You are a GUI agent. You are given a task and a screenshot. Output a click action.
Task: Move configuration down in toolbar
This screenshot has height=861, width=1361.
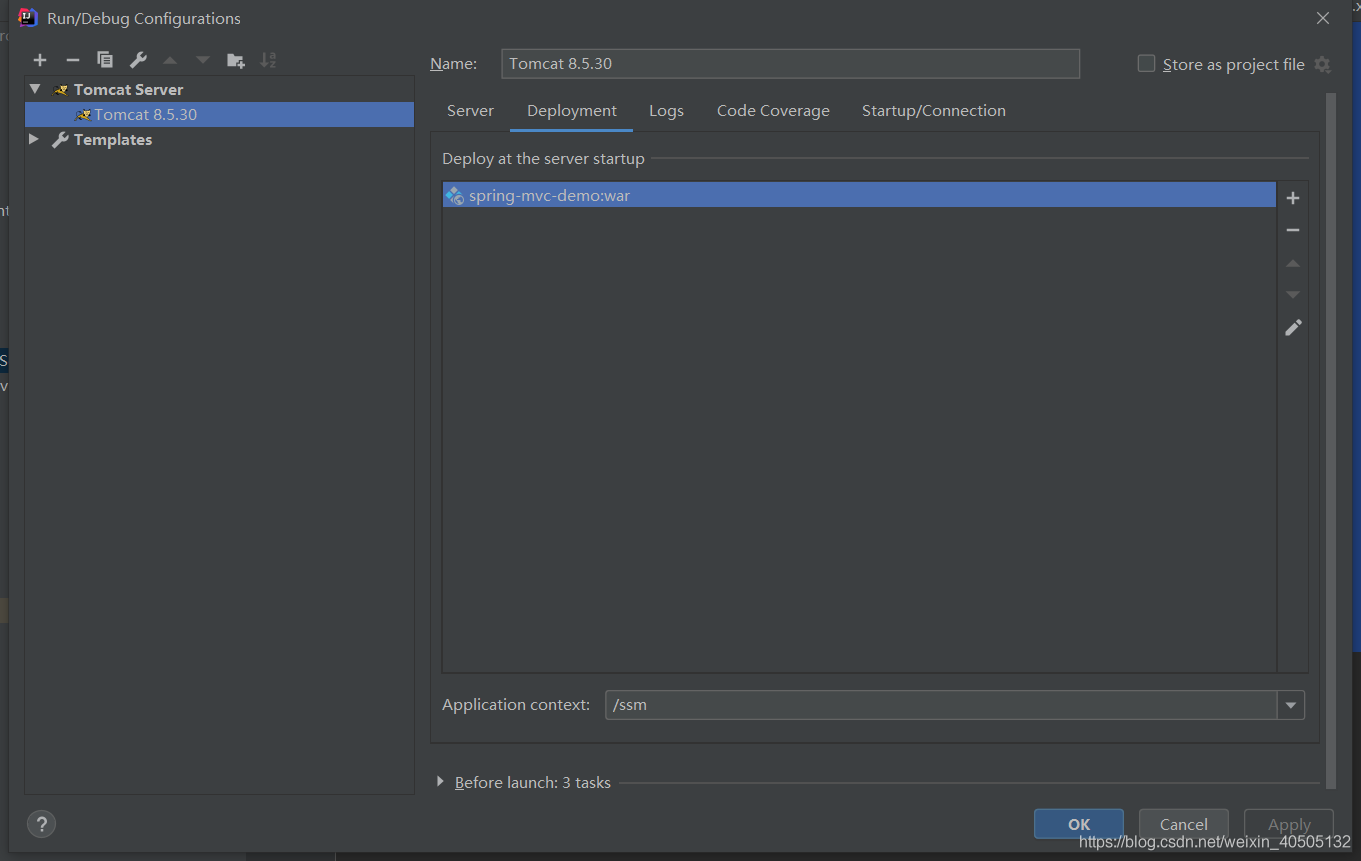click(x=203, y=60)
